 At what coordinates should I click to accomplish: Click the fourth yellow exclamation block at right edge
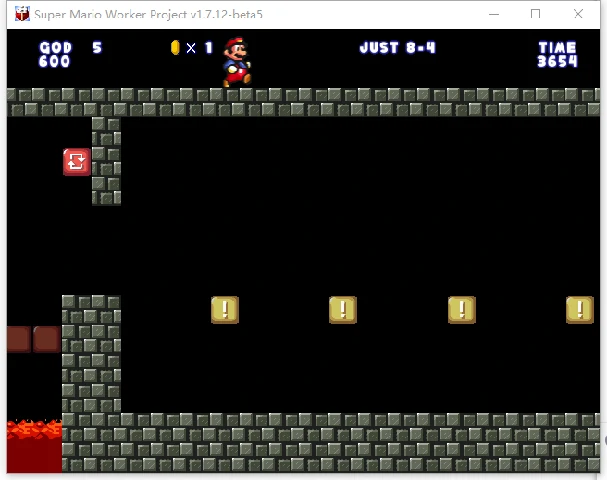580,310
